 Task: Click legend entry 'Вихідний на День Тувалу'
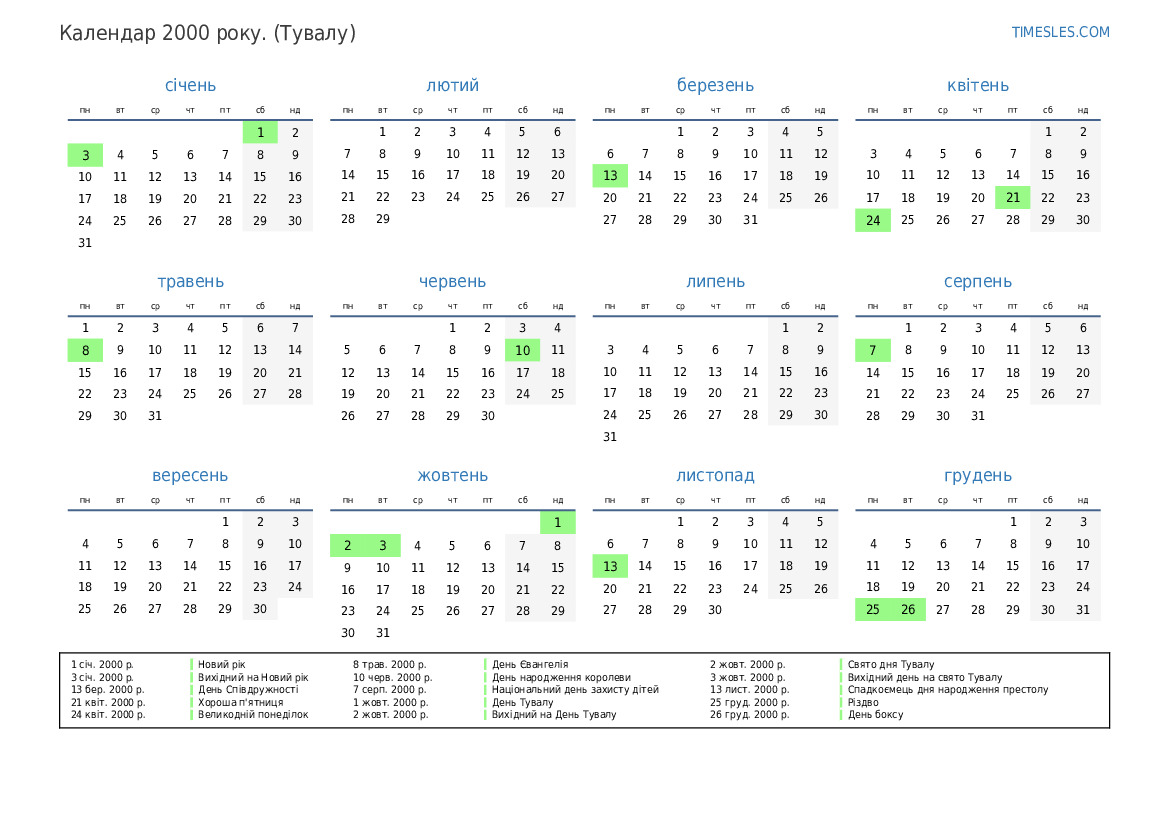coord(554,714)
